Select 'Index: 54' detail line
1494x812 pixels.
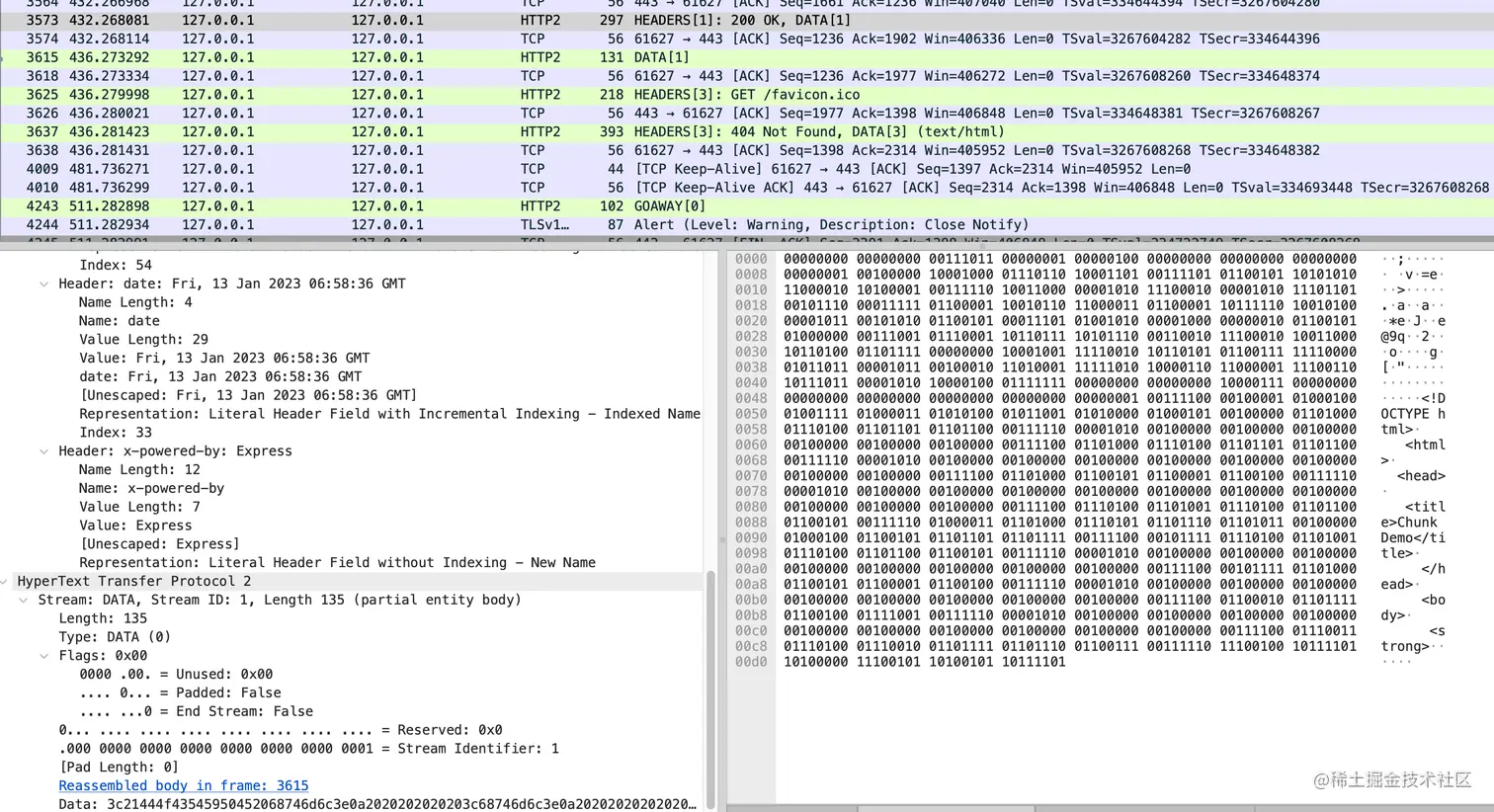[116, 265]
